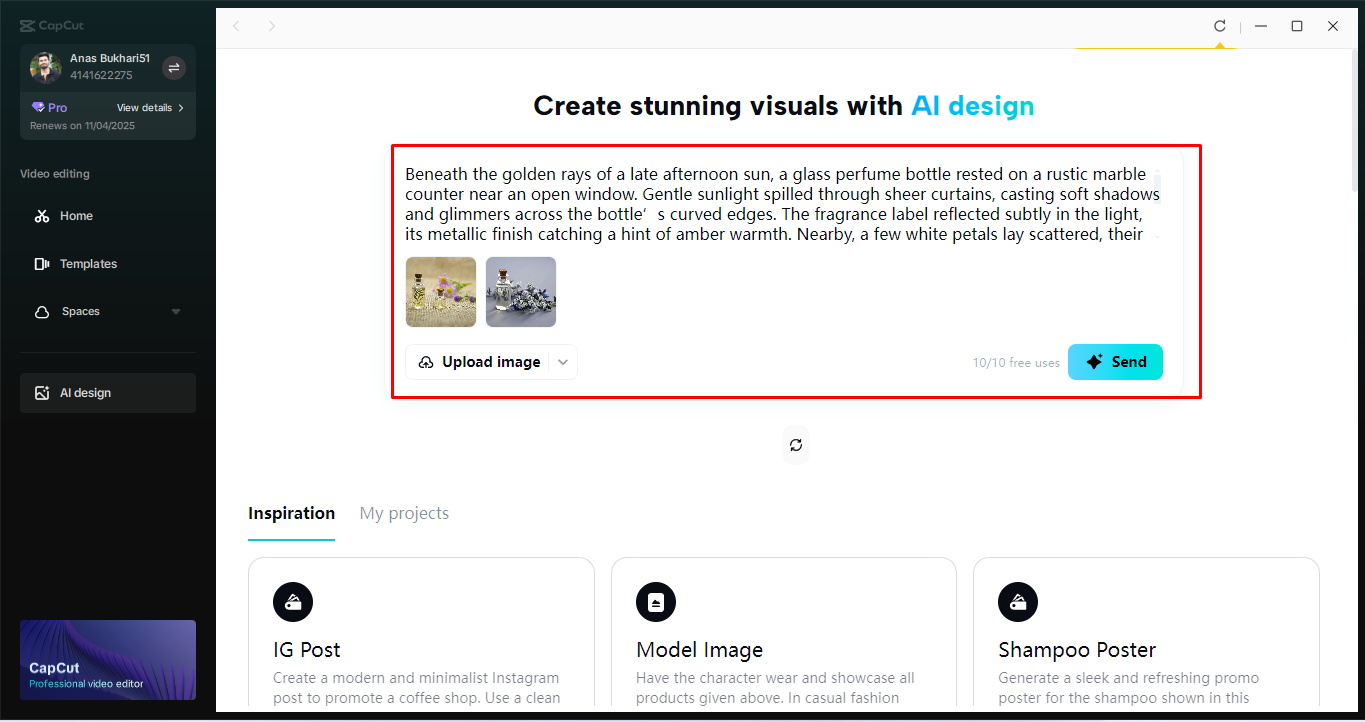The image size is (1365, 722).
Task: Click the Send button to generate
Action: [1115, 361]
